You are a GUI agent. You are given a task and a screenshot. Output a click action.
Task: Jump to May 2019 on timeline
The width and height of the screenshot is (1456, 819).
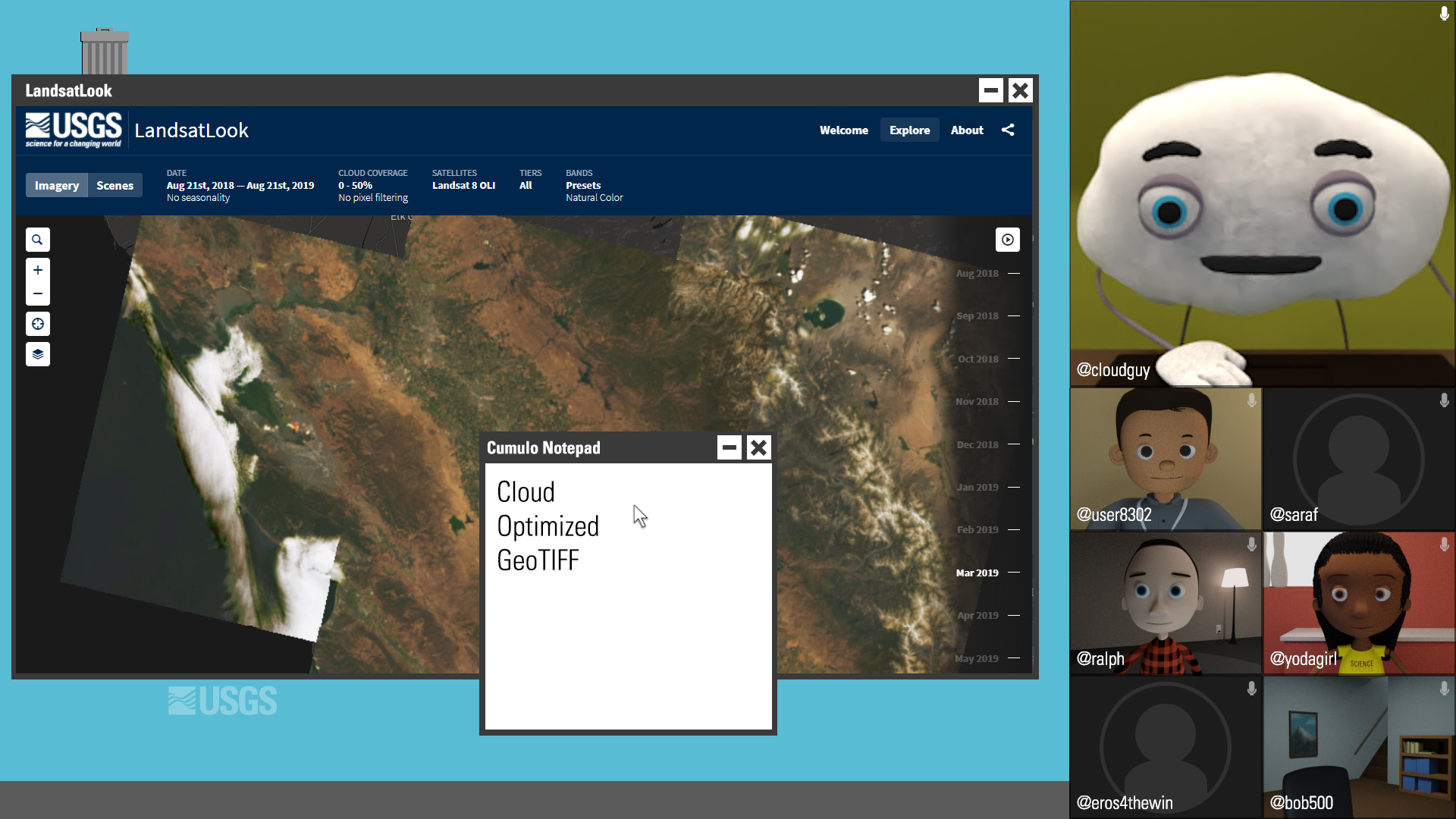click(987, 658)
